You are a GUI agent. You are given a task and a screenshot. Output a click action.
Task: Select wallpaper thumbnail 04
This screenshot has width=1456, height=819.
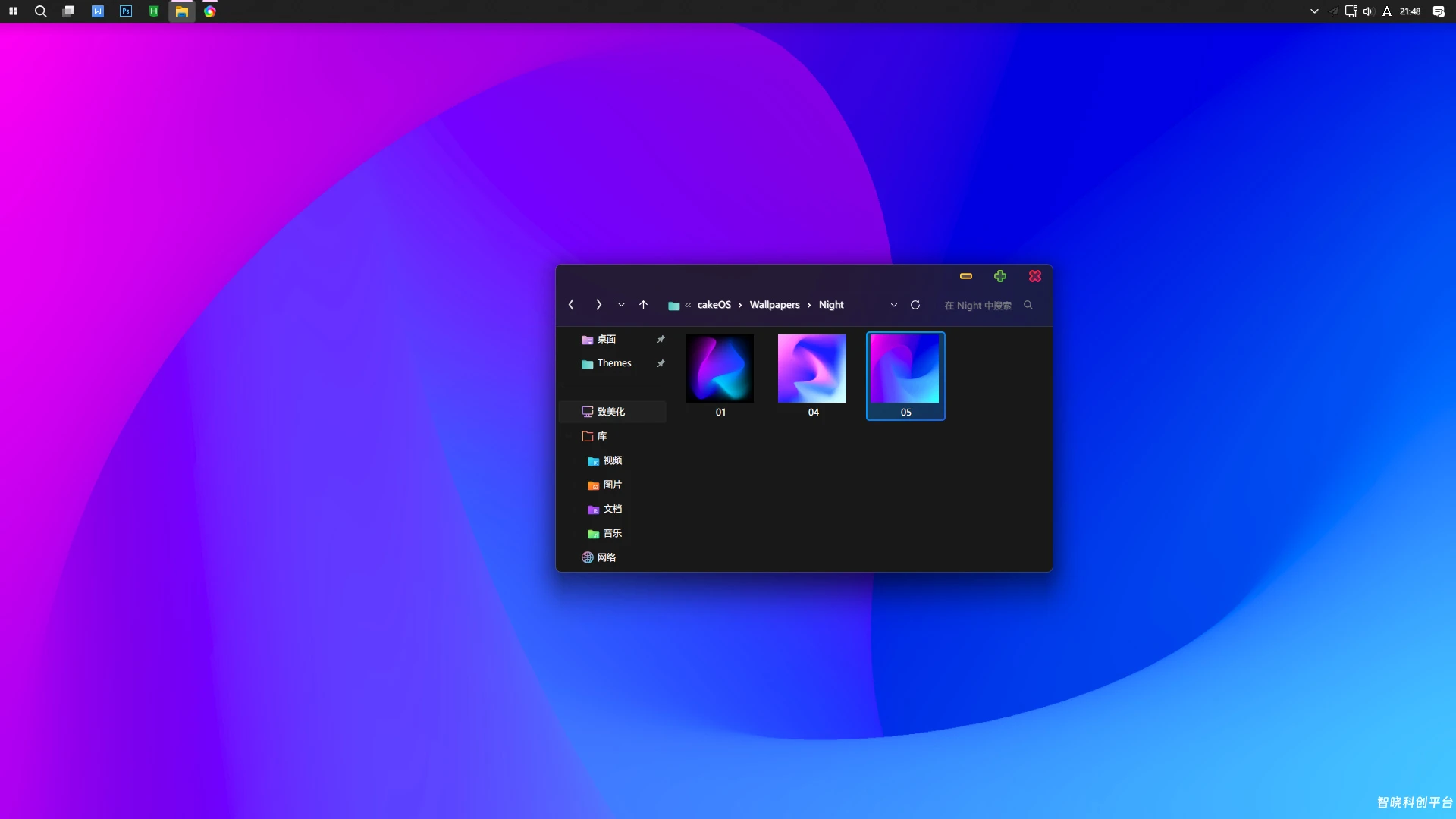pos(812,376)
